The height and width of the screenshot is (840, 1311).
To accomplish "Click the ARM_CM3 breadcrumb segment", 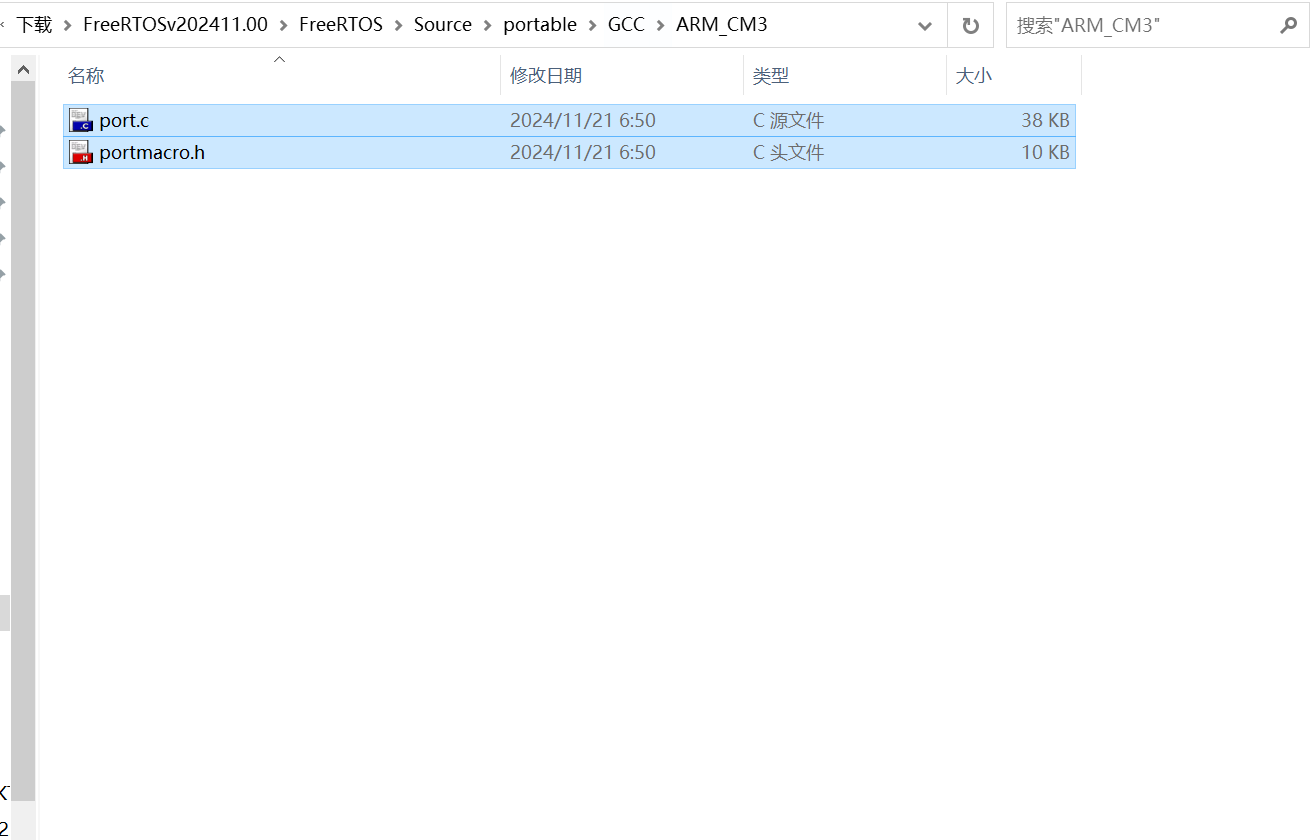I will tap(722, 25).
